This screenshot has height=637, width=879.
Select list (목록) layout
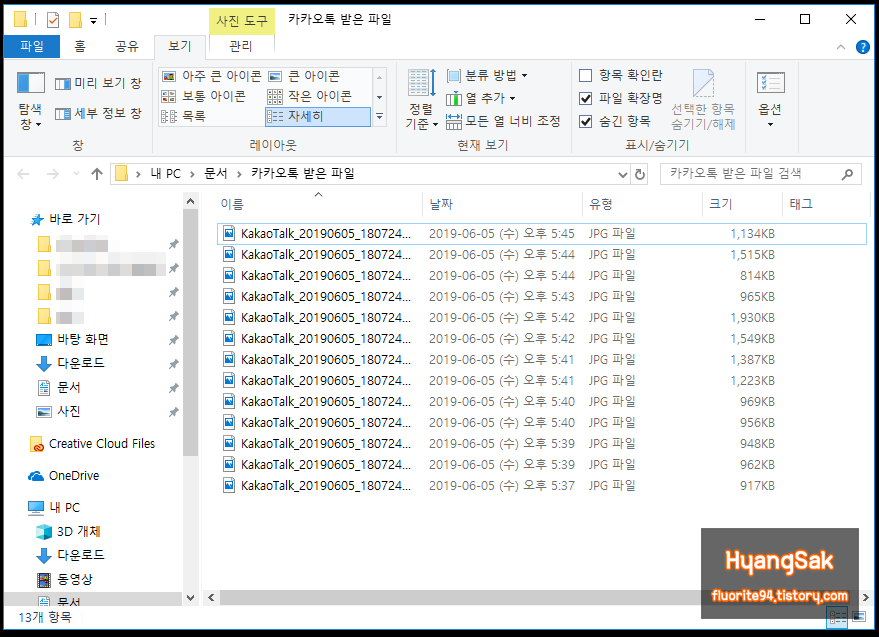184,117
